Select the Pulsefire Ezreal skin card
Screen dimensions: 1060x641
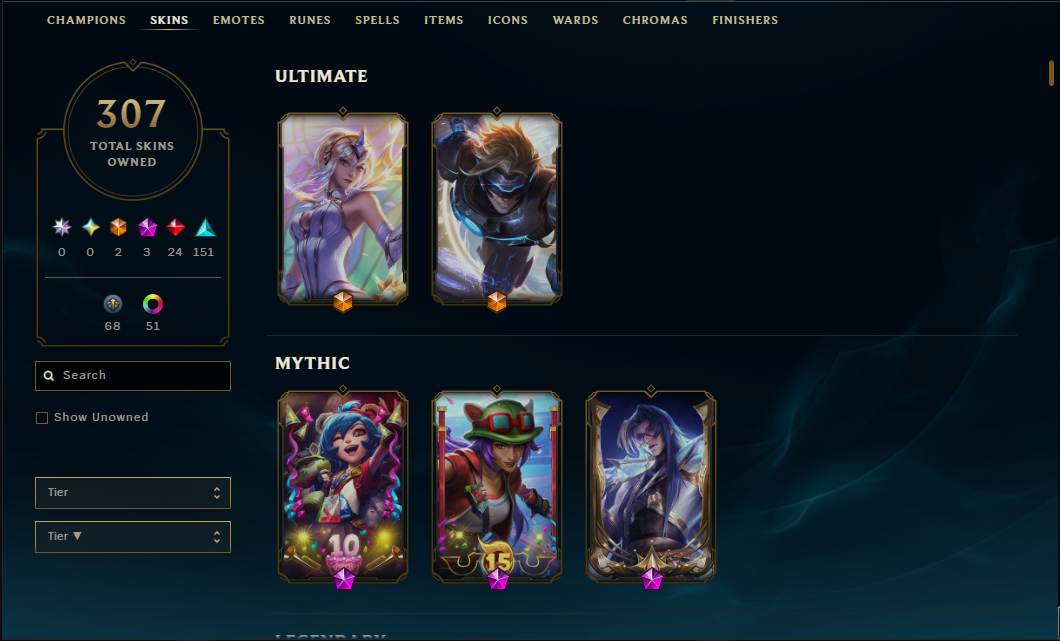pos(497,208)
